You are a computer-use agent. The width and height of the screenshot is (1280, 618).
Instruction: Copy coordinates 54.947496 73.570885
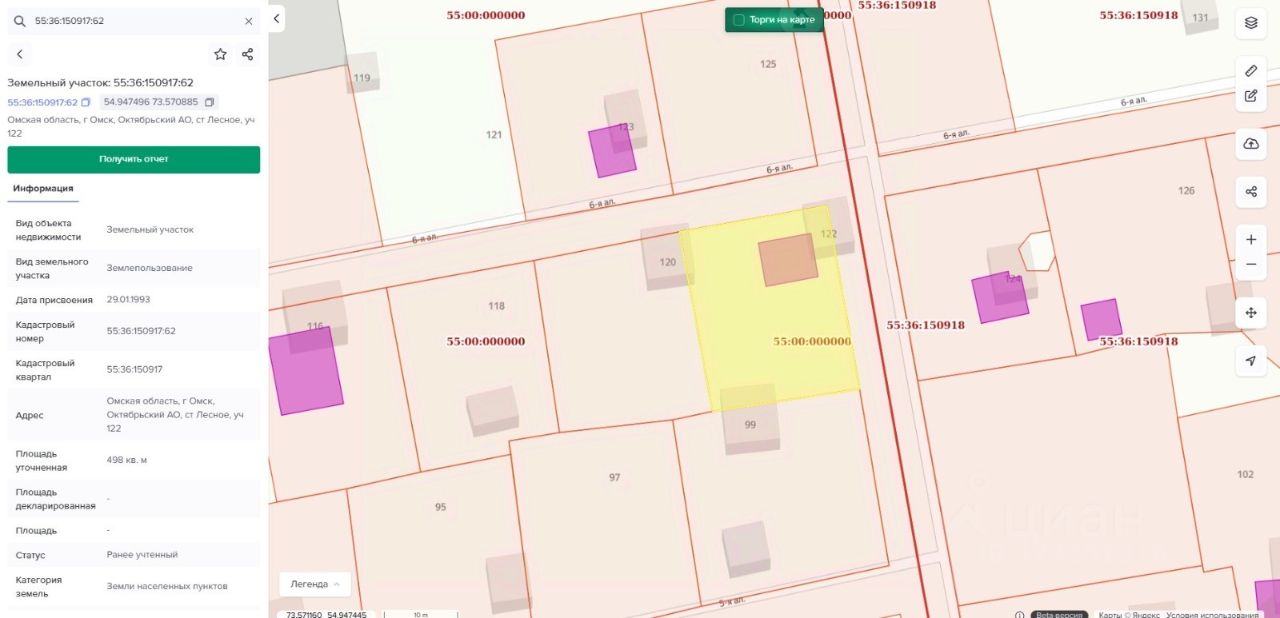[209, 102]
